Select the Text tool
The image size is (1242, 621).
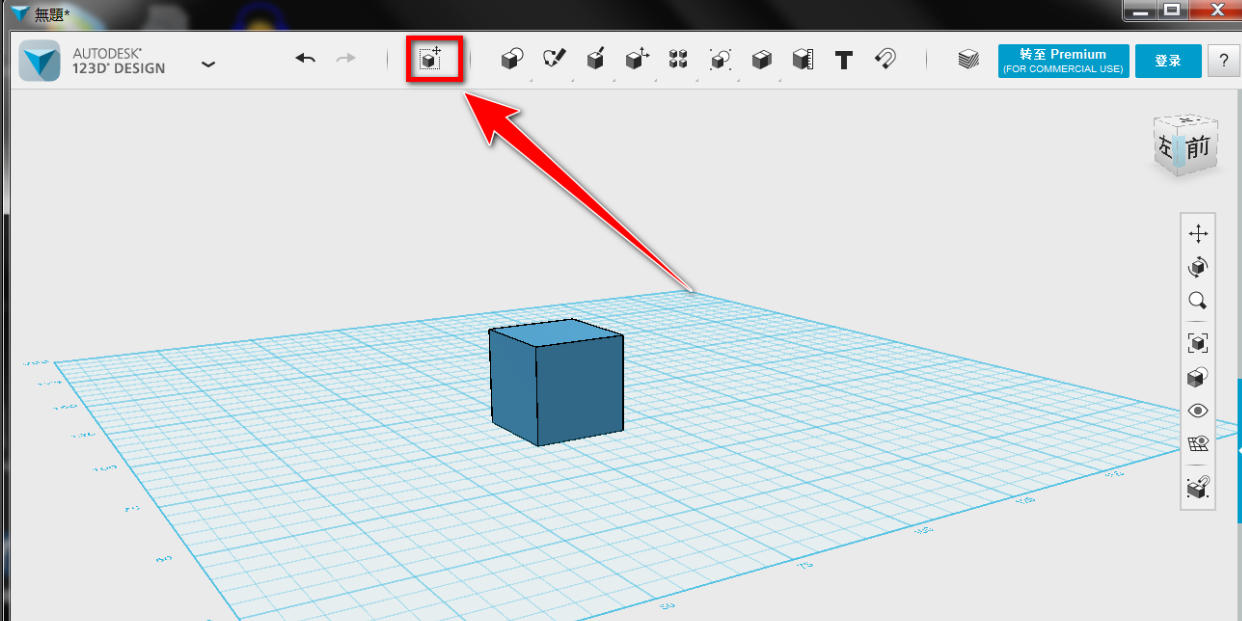pyautogui.click(x=844, y=60)
